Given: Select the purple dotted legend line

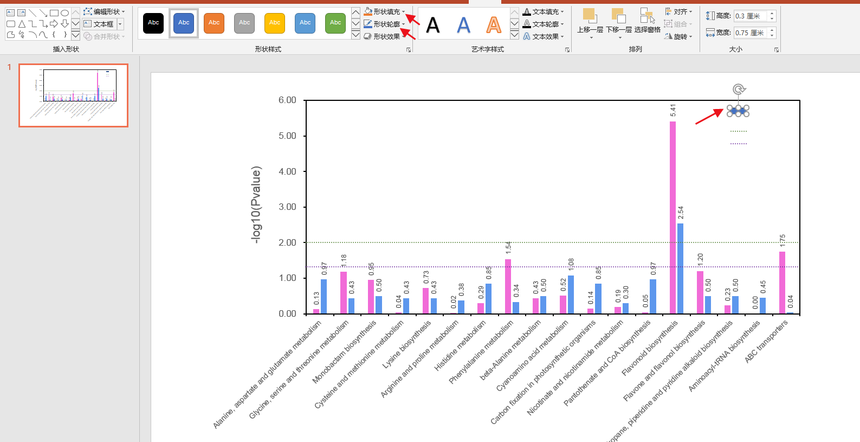Looking at the screenshot, I should point(738,144).
